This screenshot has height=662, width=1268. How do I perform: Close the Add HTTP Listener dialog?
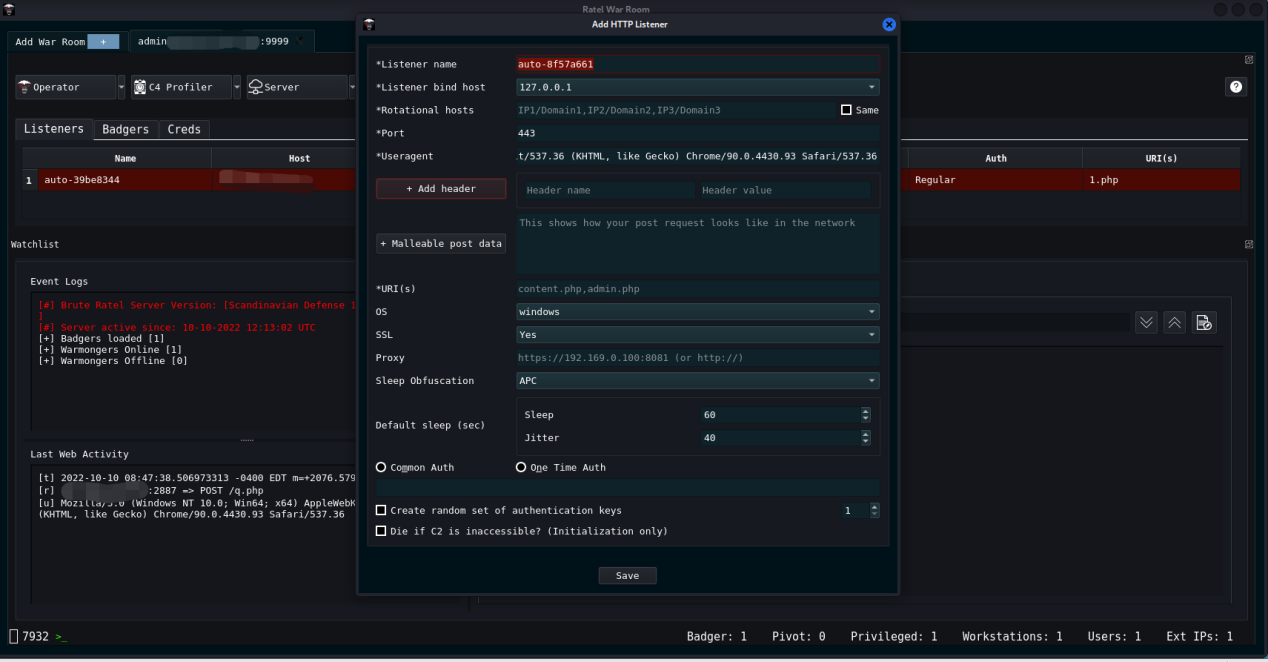889,24
